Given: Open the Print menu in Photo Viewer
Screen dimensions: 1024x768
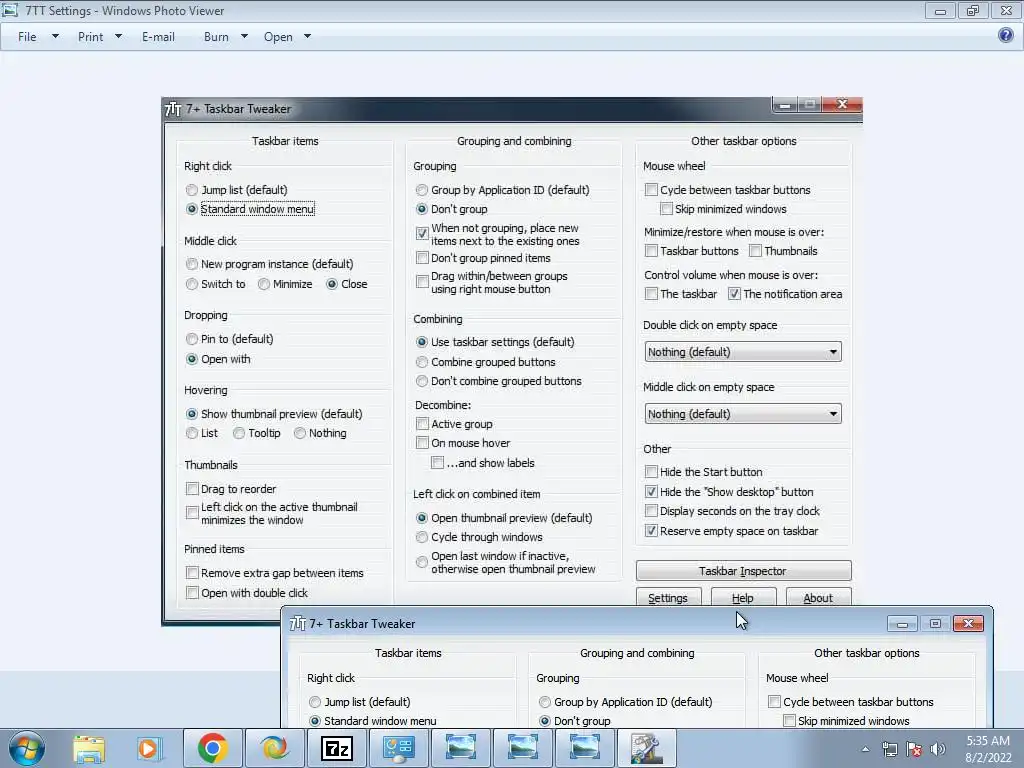Looking at the screenshot, I should (90, 37).
